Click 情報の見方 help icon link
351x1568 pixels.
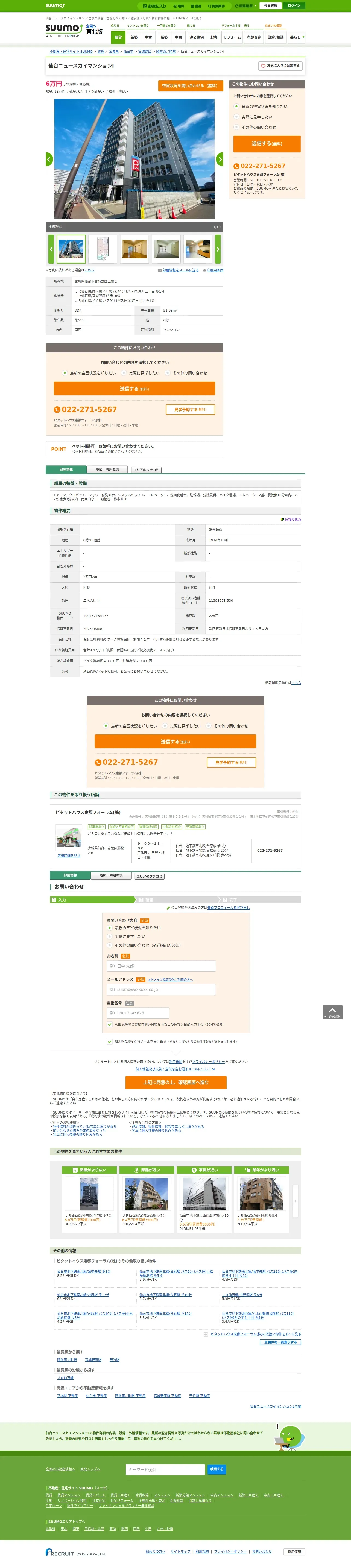pyautogui.click(x=291, y=519)
